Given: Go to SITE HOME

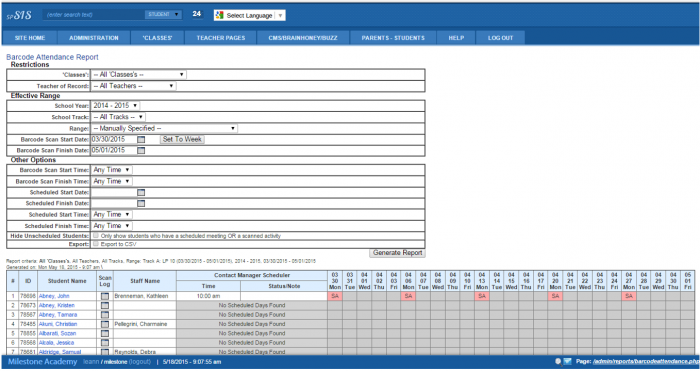Looking at the screenshot, I should pyautogui.click(x=30, y=38).
